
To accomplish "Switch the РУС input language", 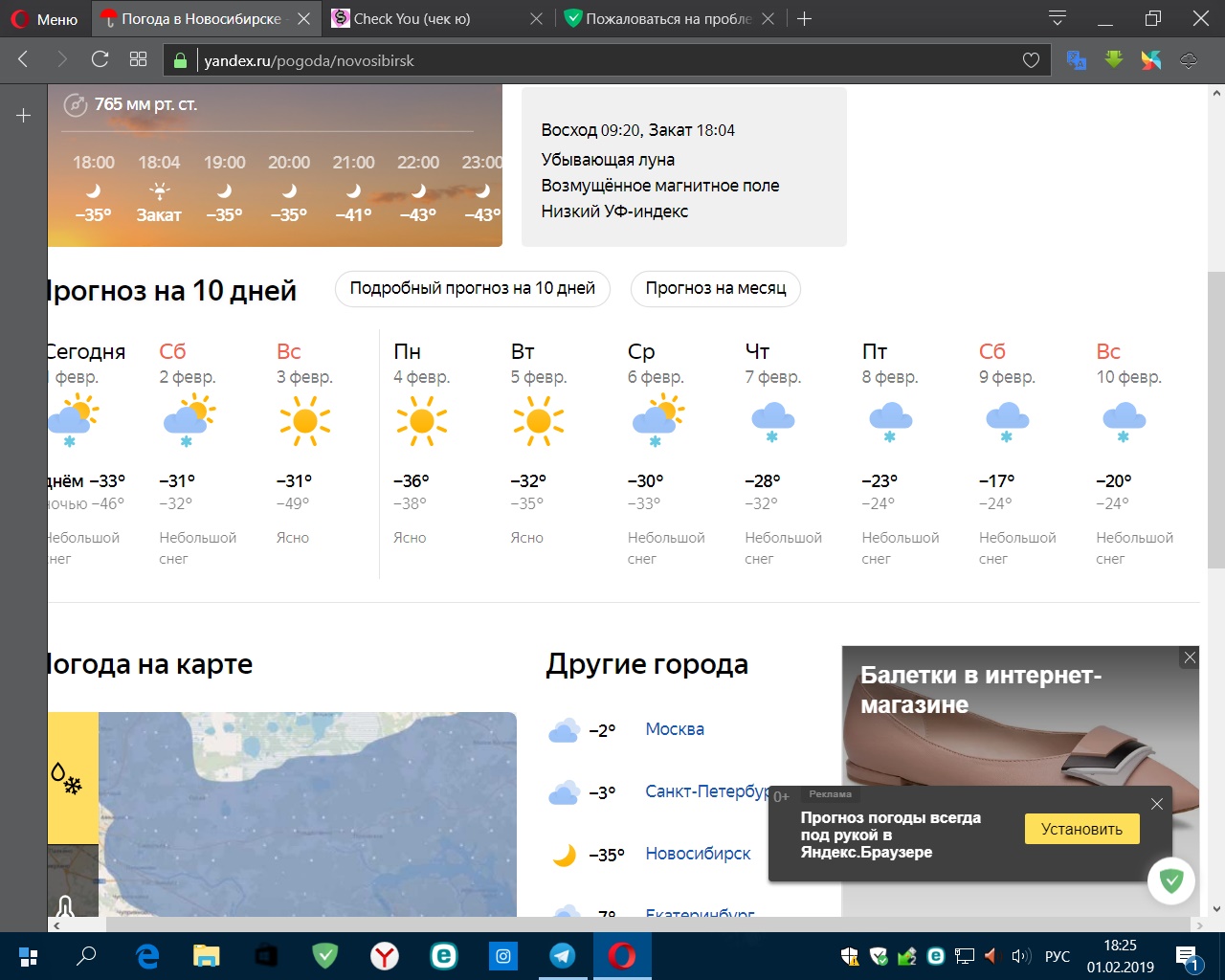I will coord(1058,956).
